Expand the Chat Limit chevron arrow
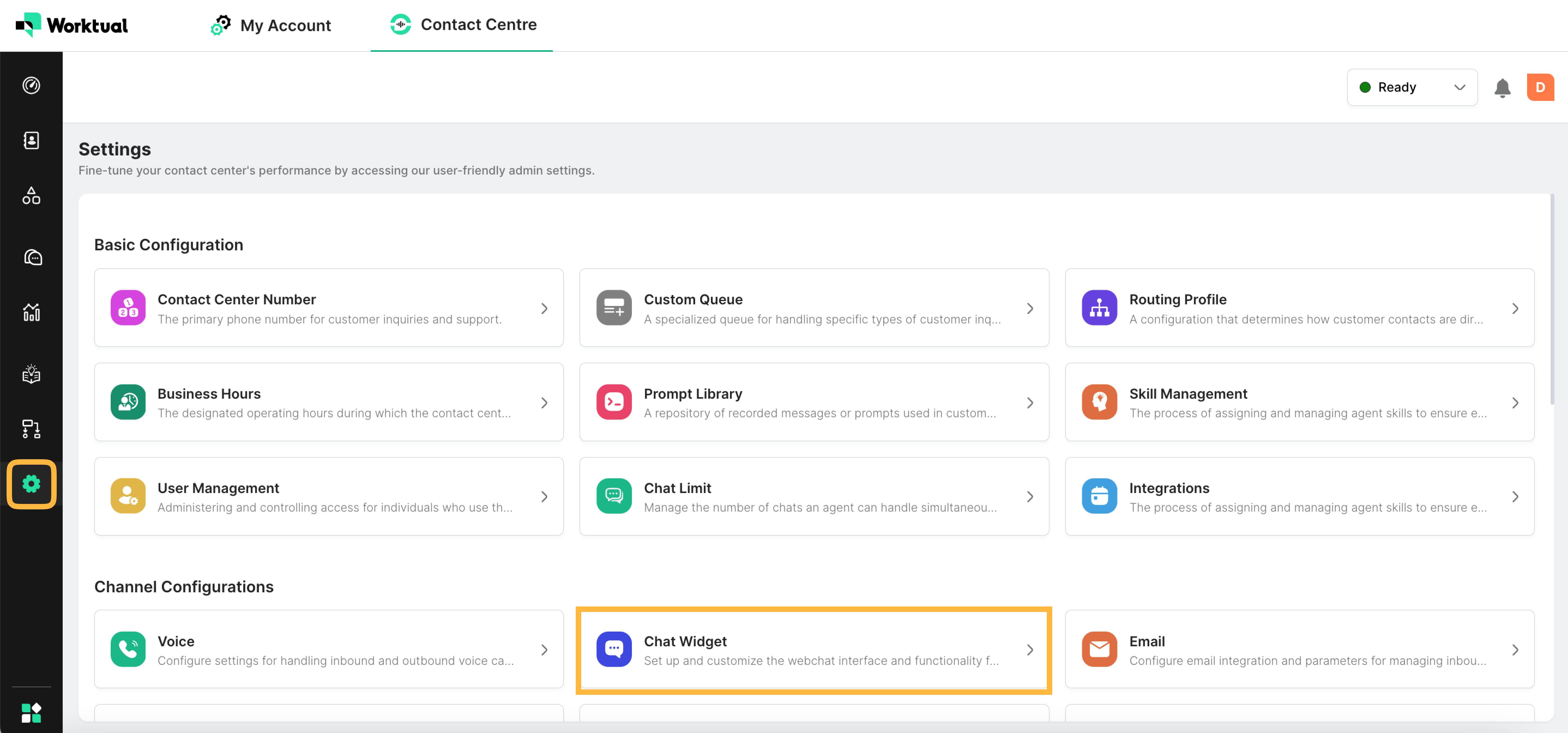 [1029, 497]
